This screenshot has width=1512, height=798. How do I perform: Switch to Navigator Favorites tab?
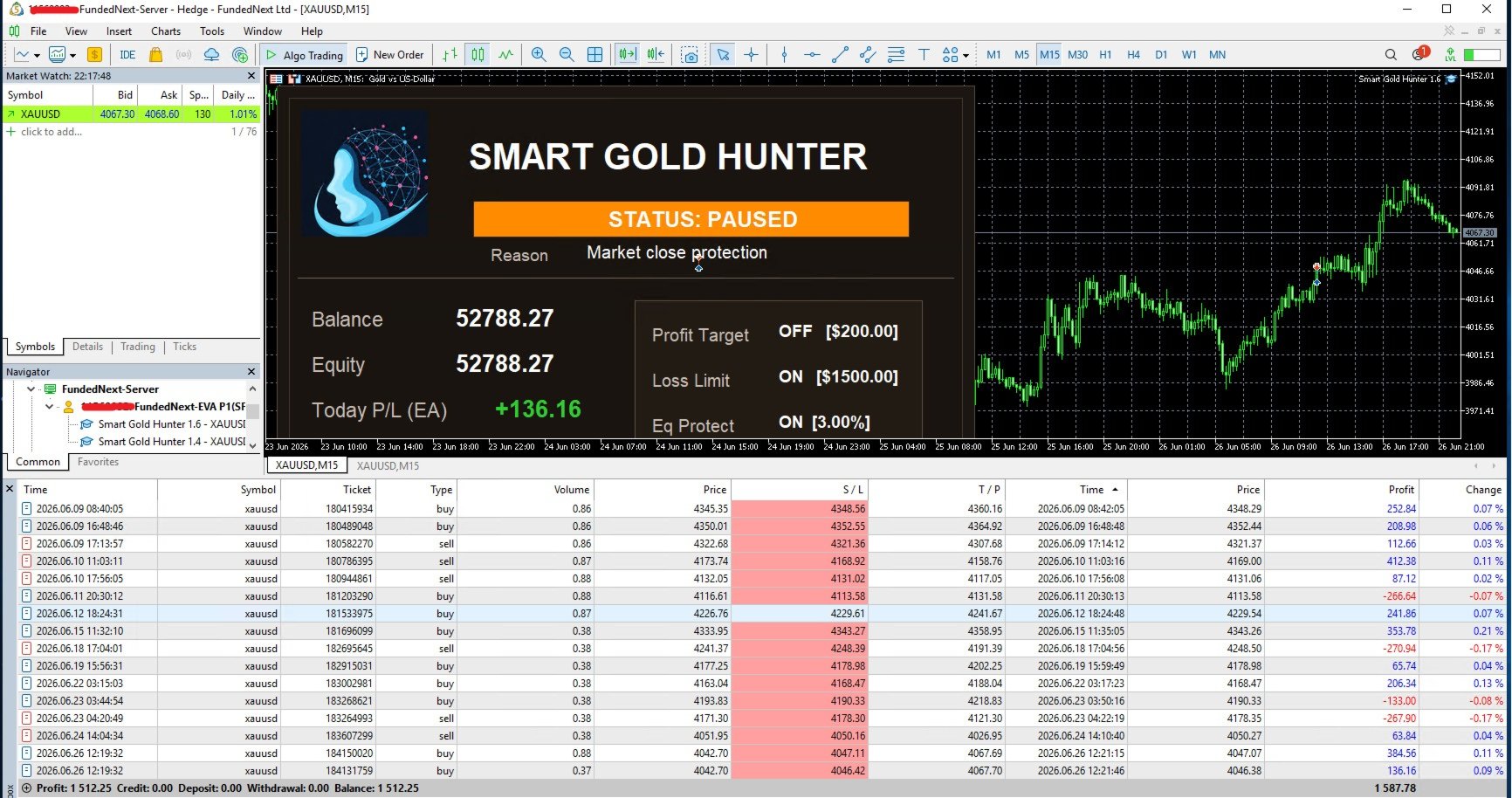tap(98, 462)
